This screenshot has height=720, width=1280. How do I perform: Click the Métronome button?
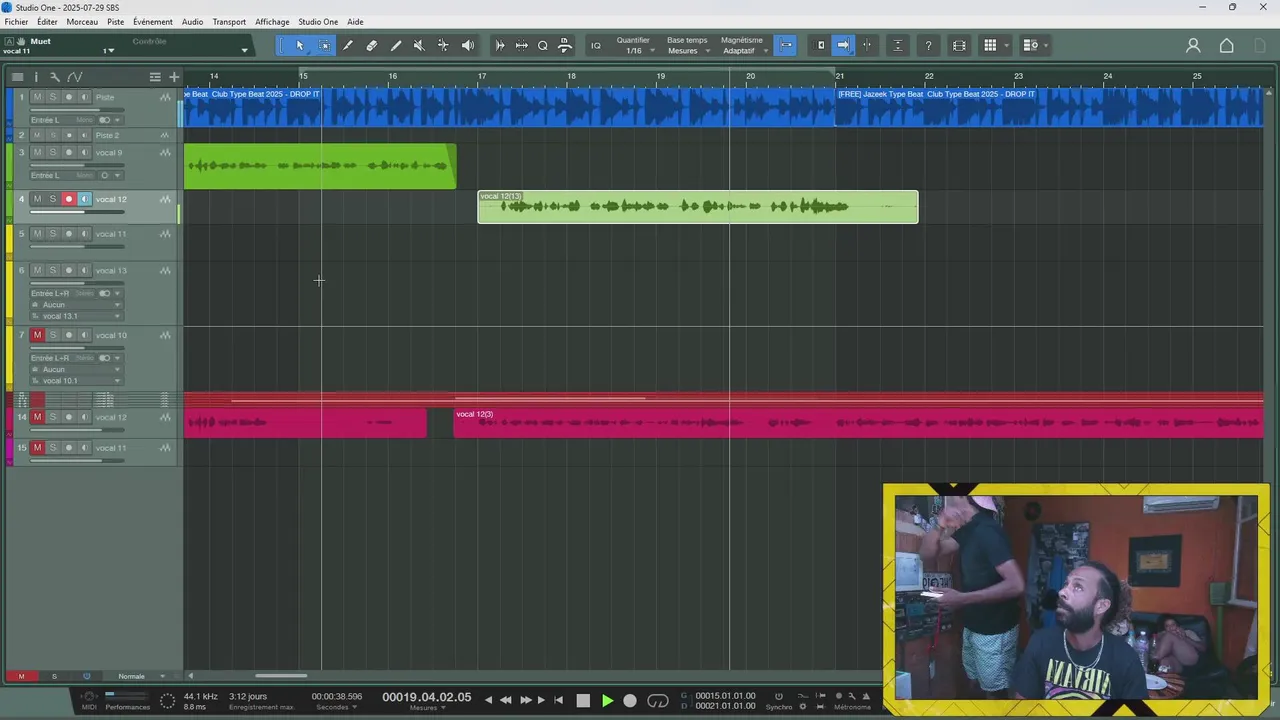[x=853, y=707]
